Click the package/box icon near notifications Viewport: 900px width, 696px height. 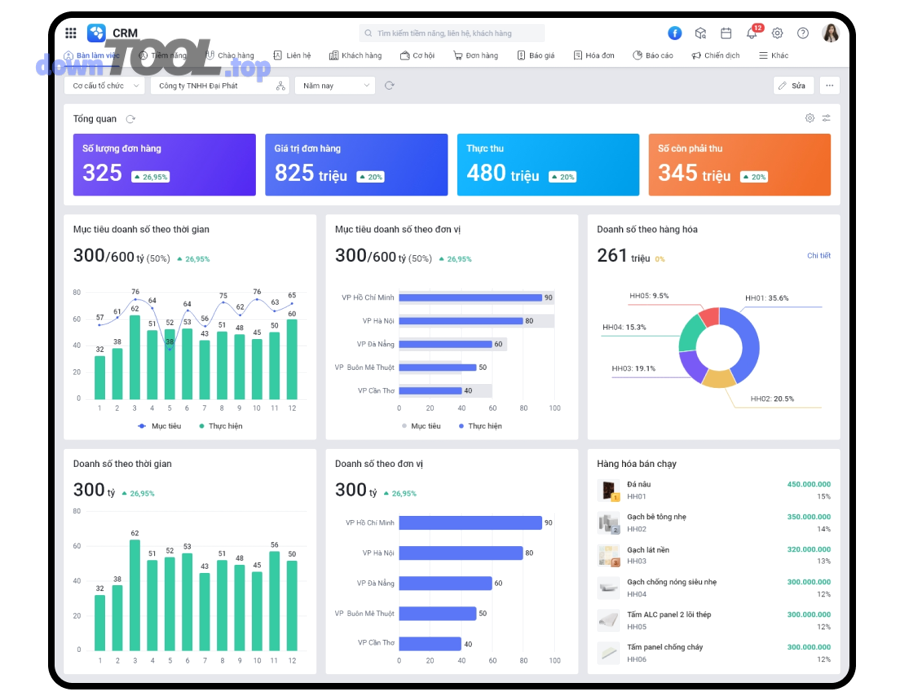(701, 32)
